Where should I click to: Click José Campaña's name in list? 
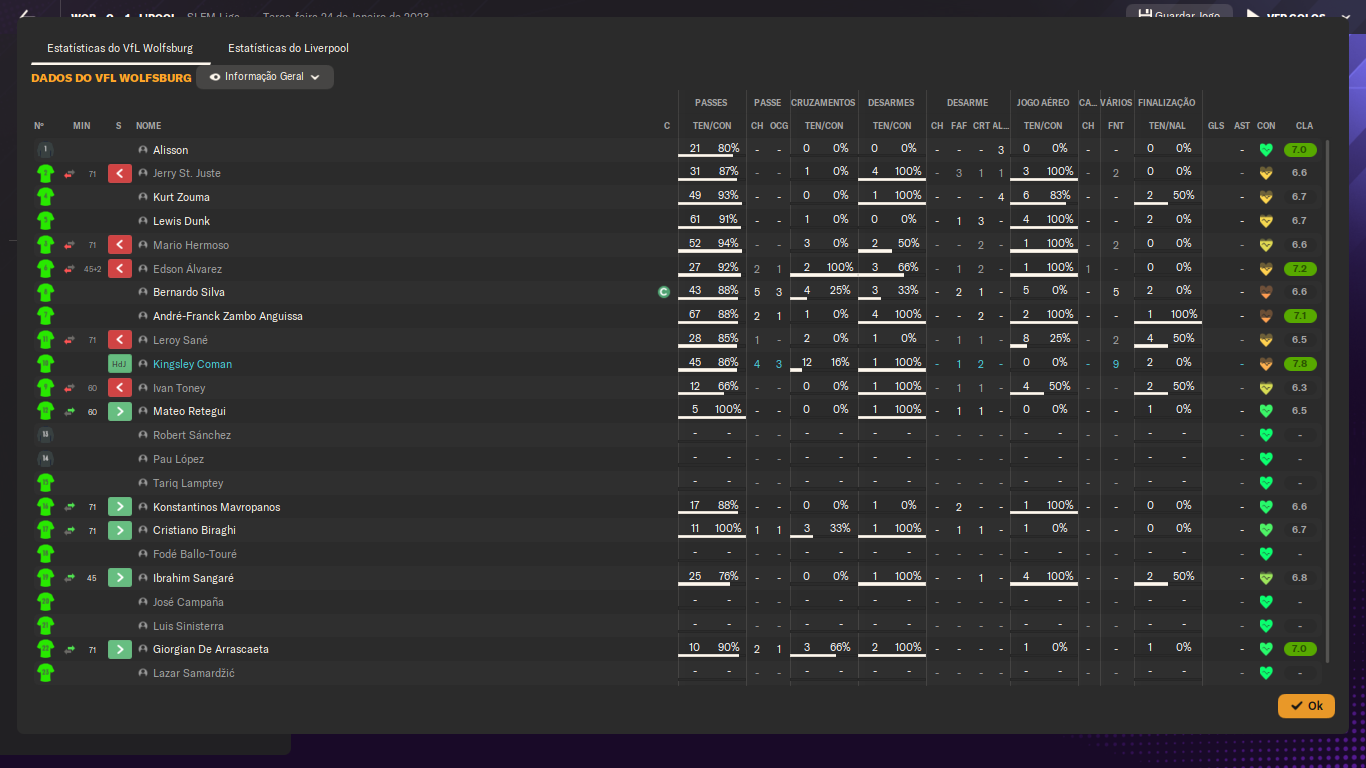188,602
